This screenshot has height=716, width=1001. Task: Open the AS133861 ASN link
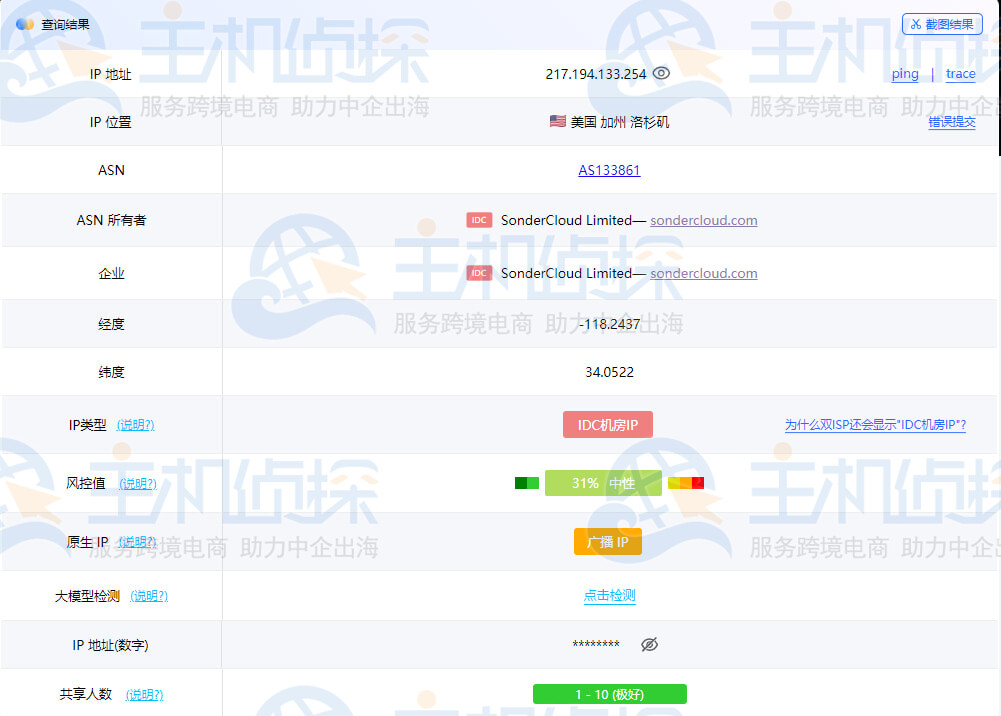pyautogui.click(x=610, y=170)
